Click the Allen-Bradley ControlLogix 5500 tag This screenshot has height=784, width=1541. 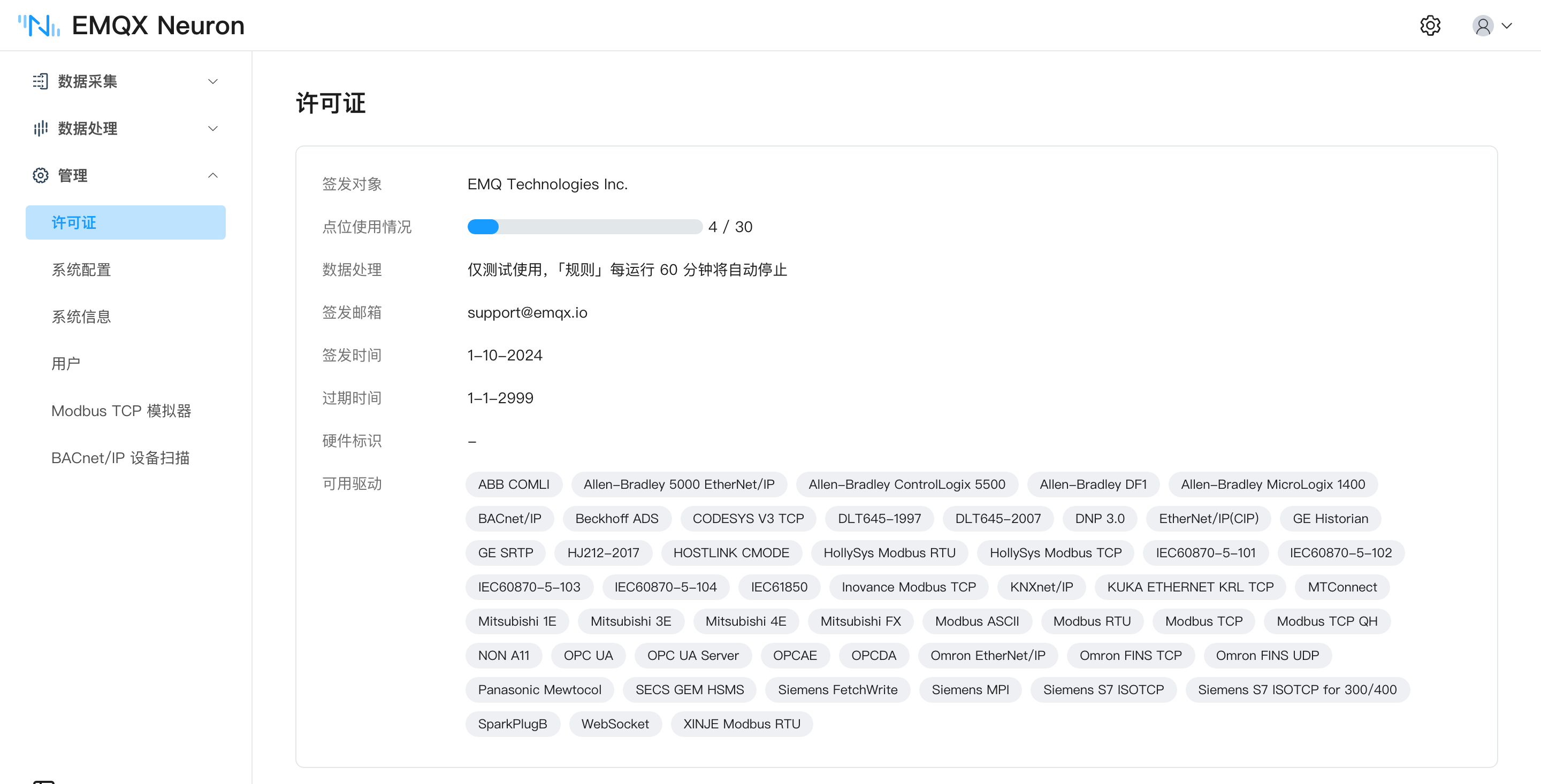pos(907,485)
